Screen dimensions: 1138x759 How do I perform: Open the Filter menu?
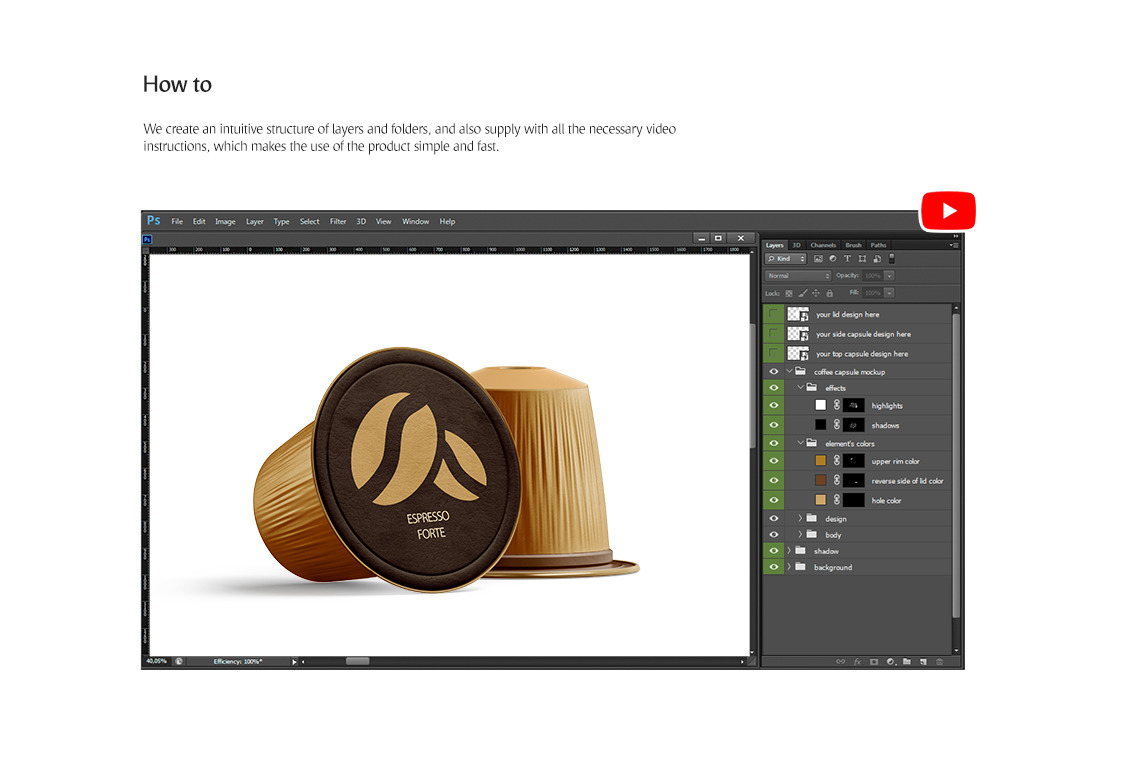pyautogui.click(x=338, y=222)
